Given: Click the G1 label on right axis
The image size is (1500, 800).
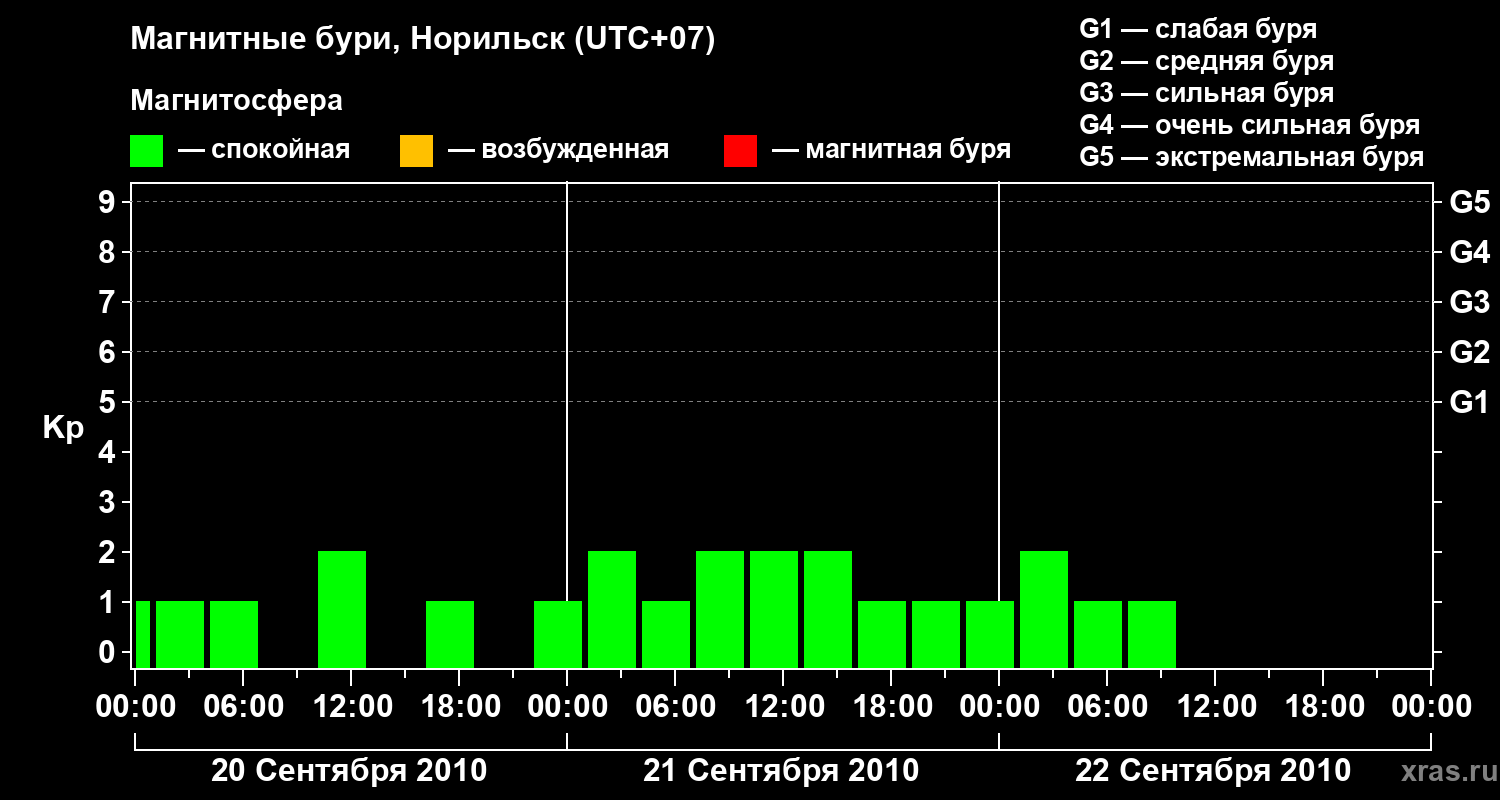Looking at the screenshot, I should coord(1469,402).
